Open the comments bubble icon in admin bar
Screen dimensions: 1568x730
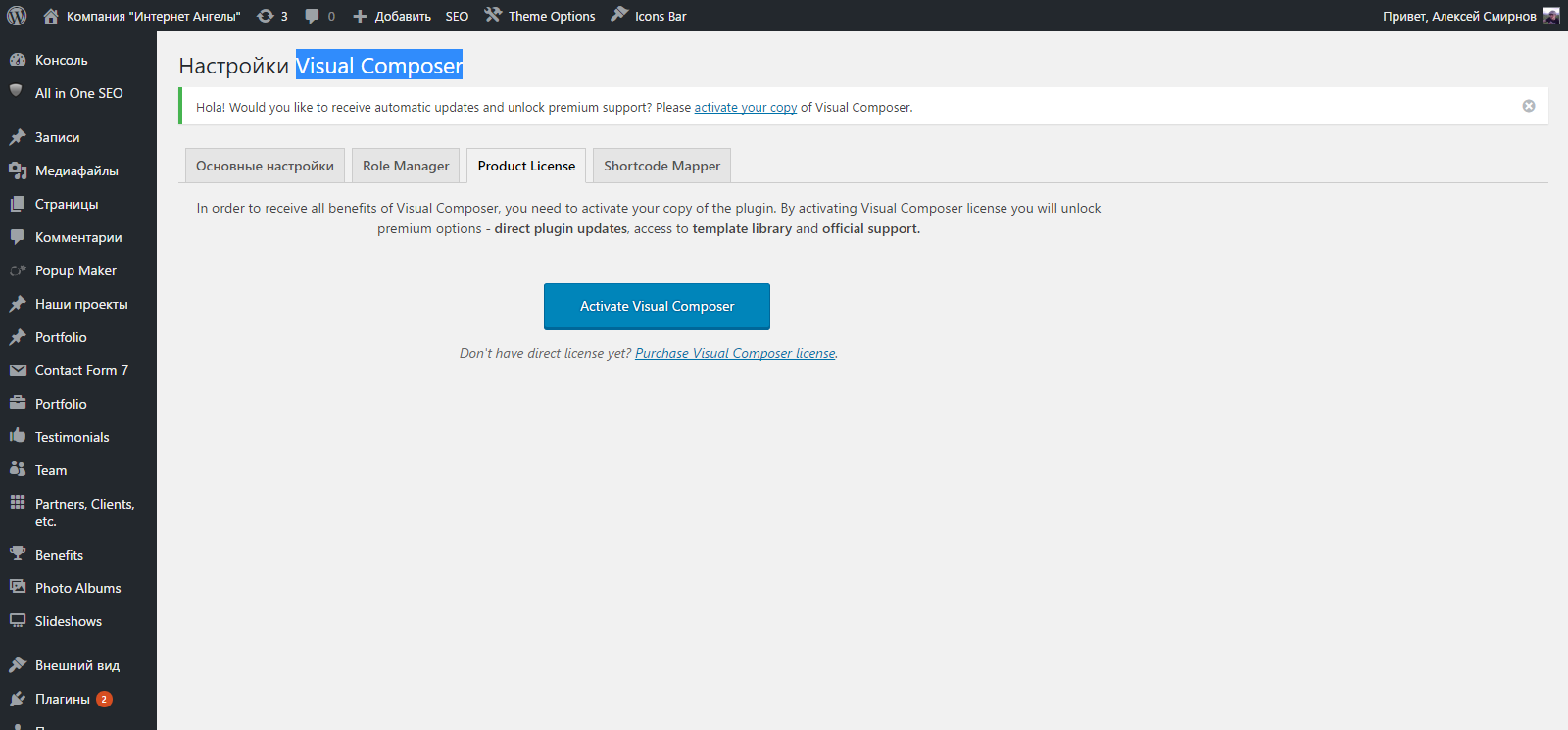312,16
